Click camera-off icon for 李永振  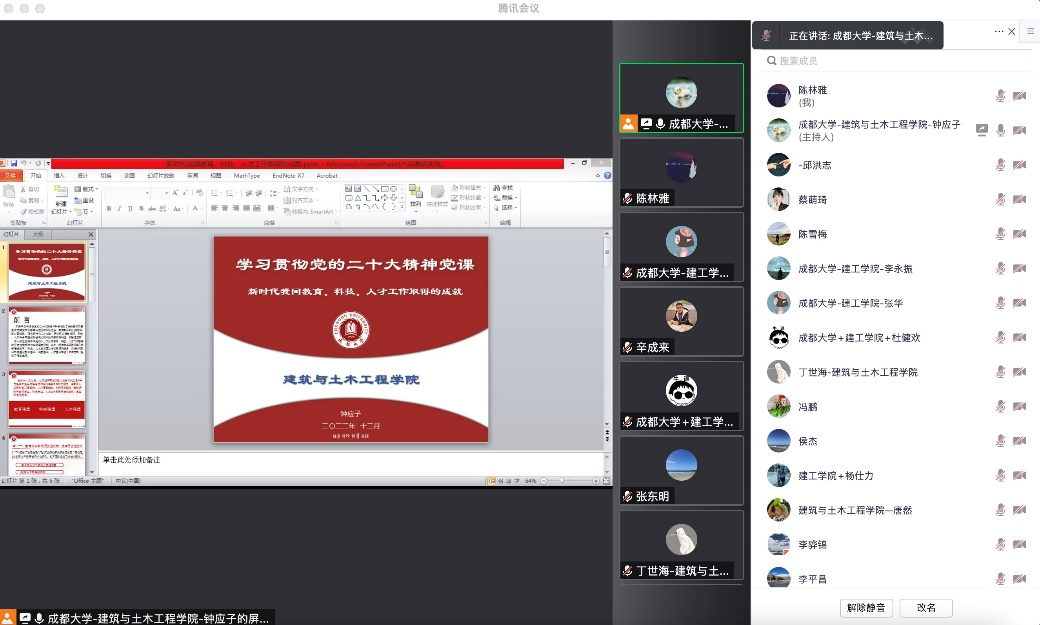point(1019,268)
